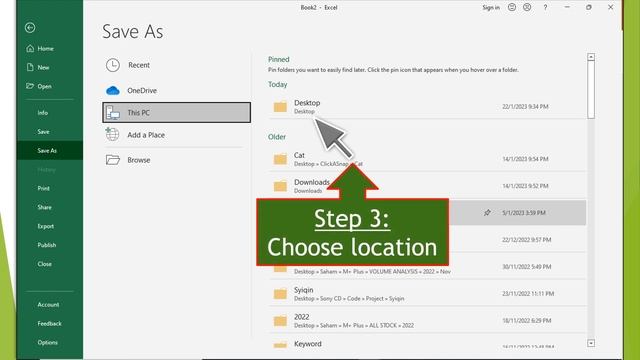This screenshot has width=640, height=360.
Task: Click the Open folder icon in sidebar
Action: pyautogui.click(x=30, y=86)
